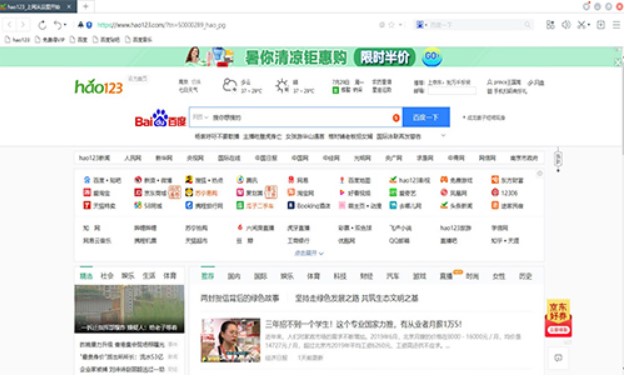Select the 生活 tab in left news panel
This screenshot has width=627, height=377.
pos(149,275)
